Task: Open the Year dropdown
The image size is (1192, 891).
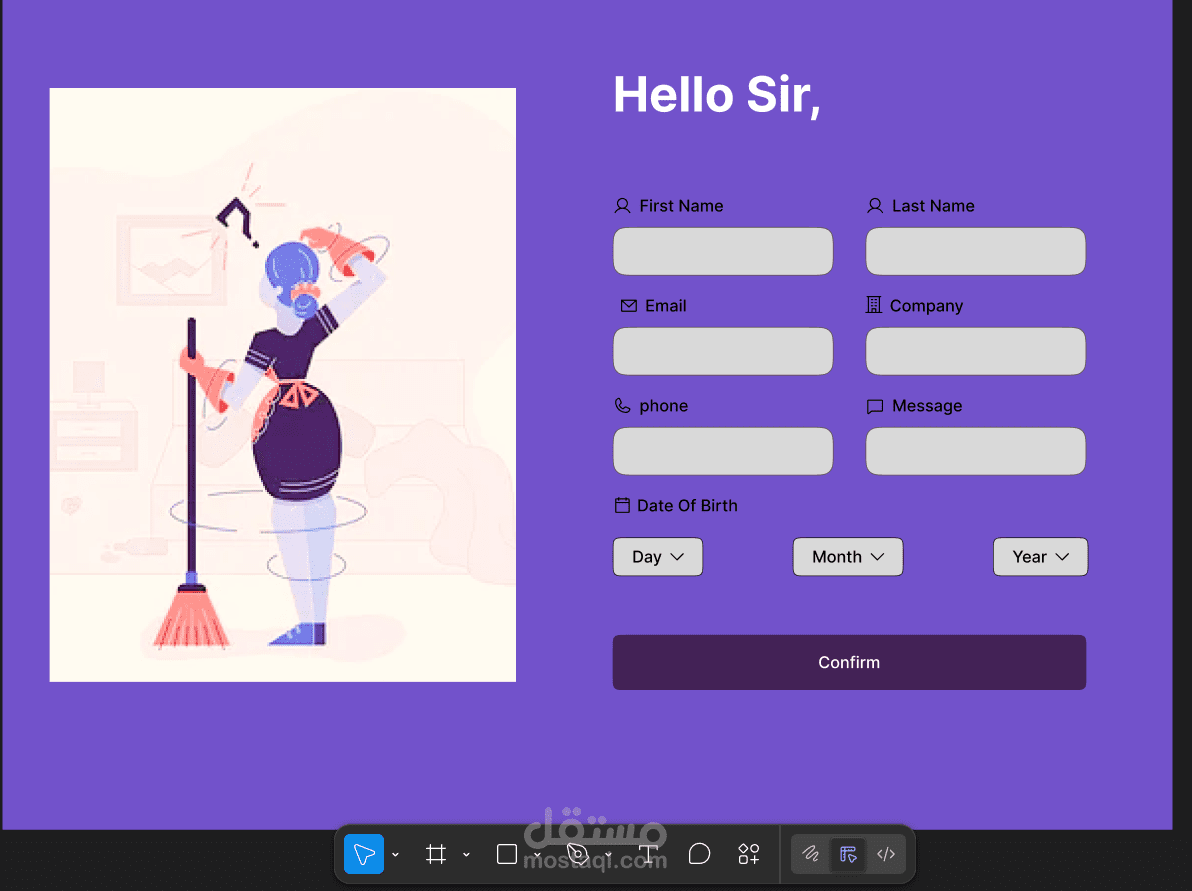Action: coord(1040,556)
